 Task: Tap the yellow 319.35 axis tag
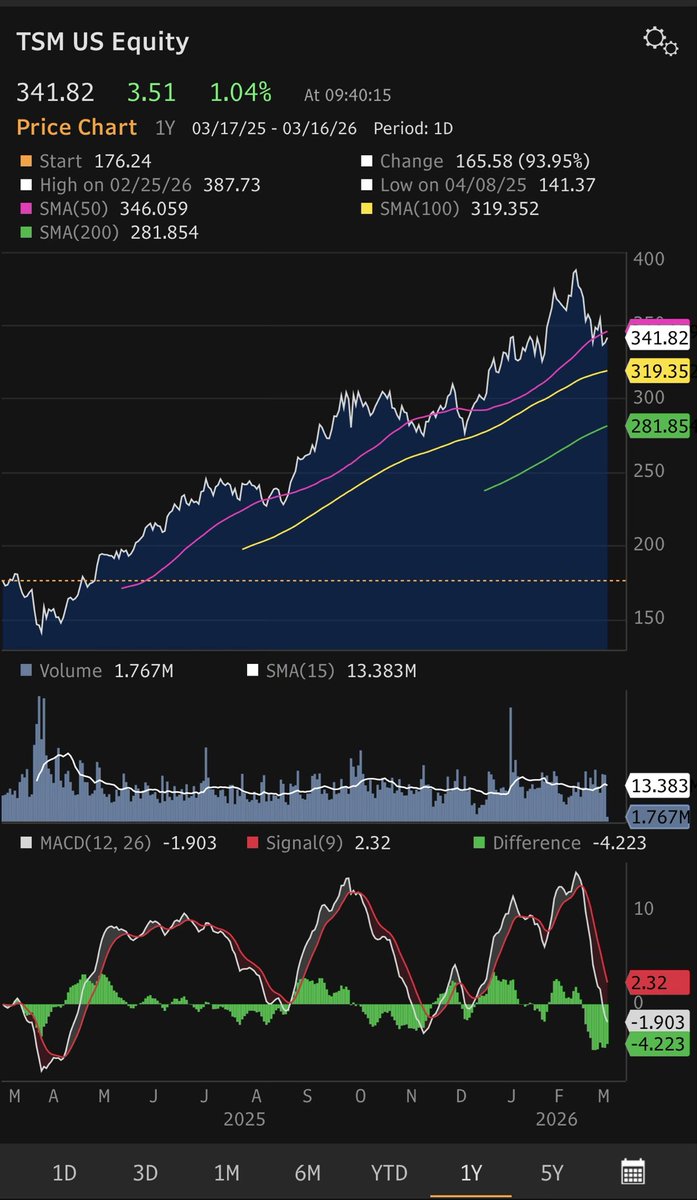click(658, 372)
